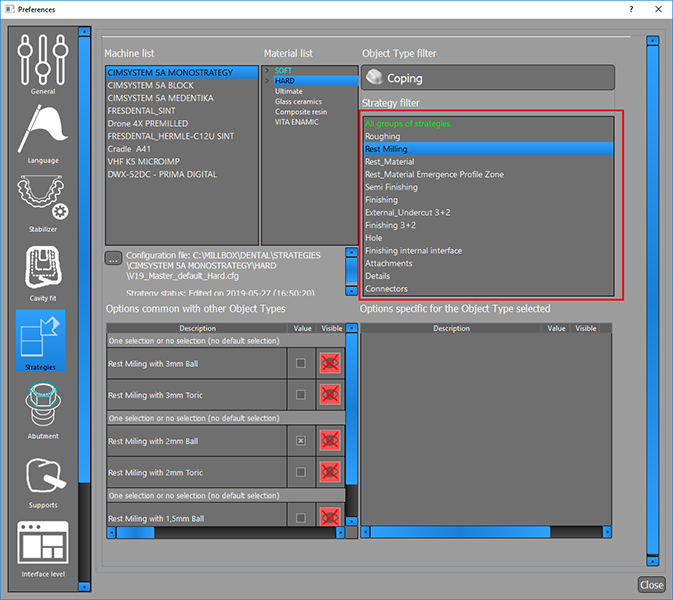Image resolution: width=673 pixels, height=600 pixels.
Task: Enable Rest Miling with 2mm Toric checkbox
Action: (301, 472)
